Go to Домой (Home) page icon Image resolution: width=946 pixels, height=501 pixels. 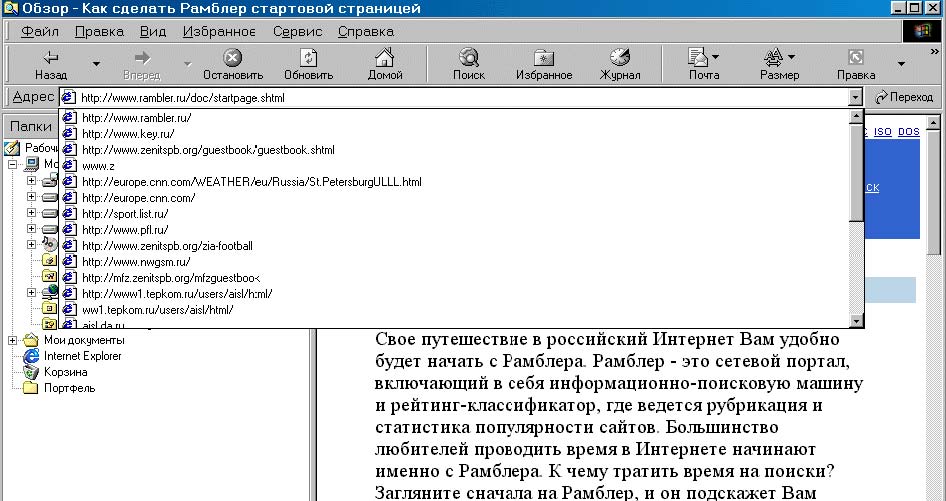pyautogui.click(x=384, y=57)
